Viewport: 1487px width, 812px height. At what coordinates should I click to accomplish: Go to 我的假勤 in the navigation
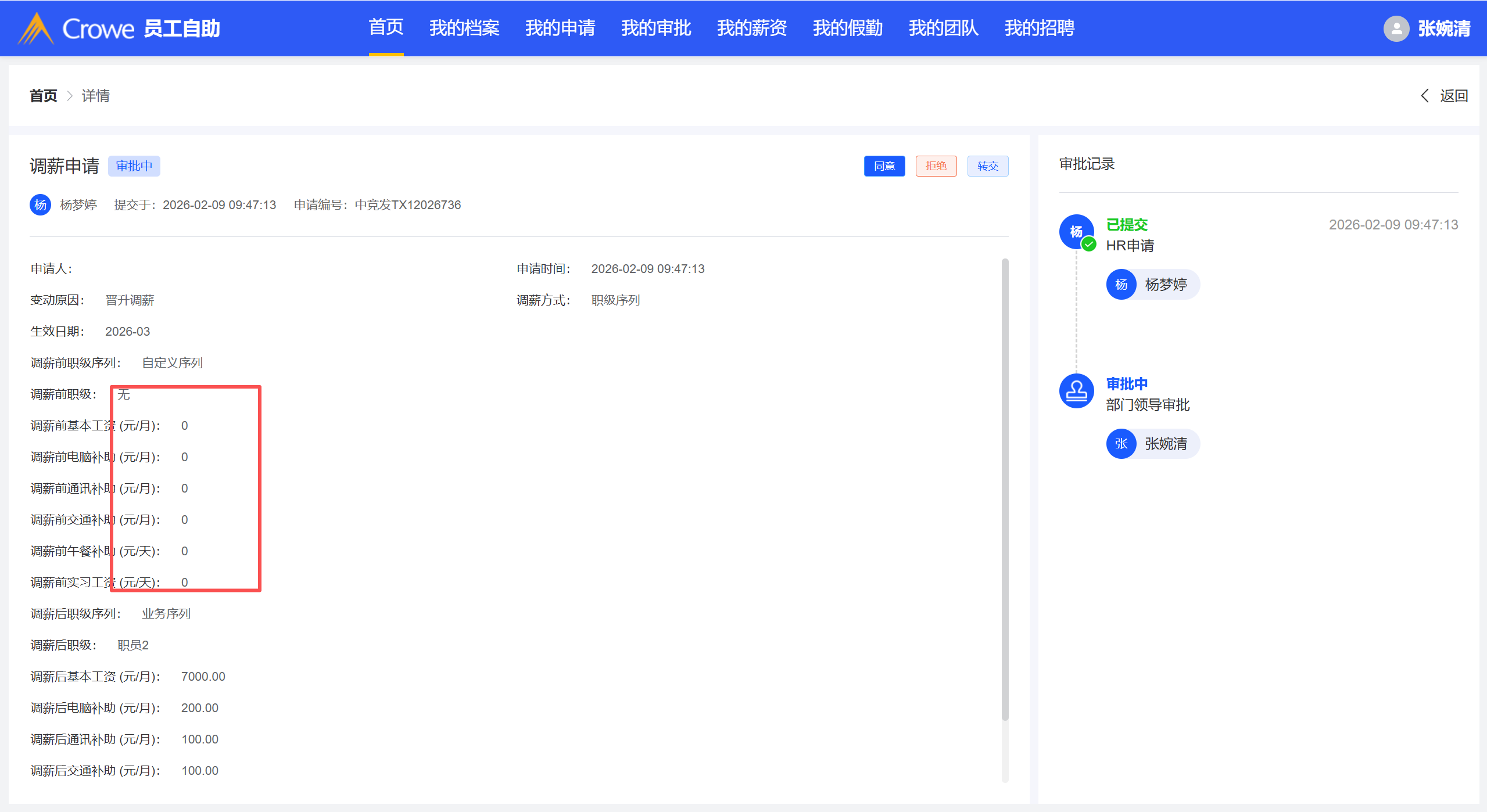[x=847, y=28]
